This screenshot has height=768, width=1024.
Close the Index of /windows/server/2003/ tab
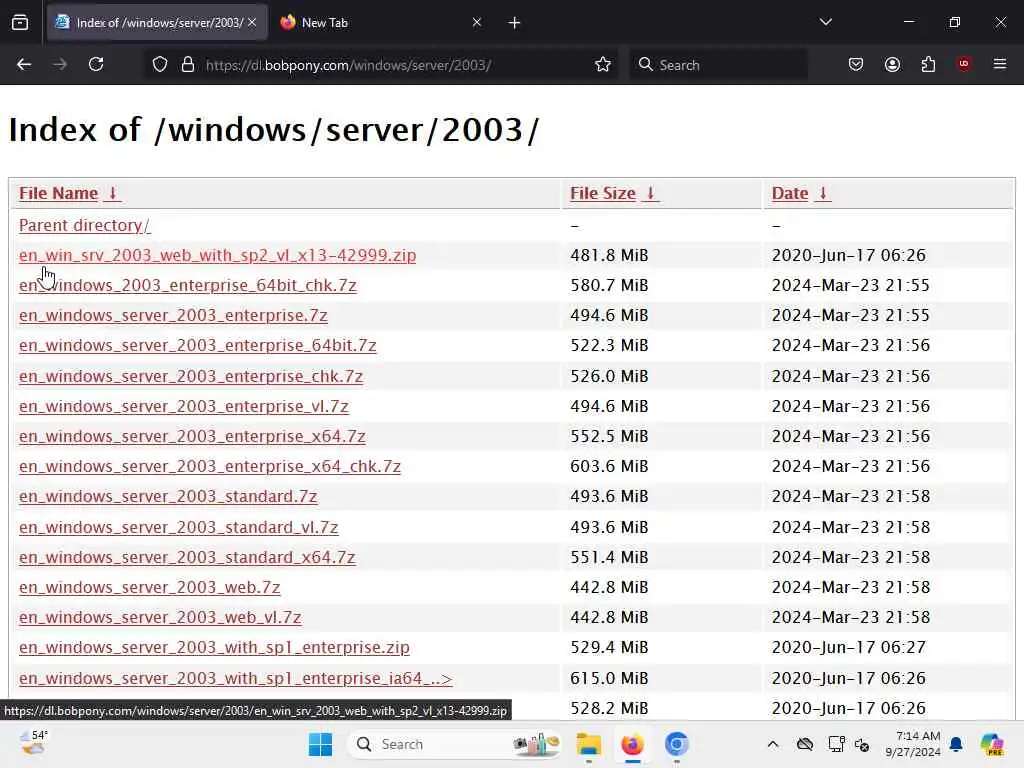tap(252, 22)
